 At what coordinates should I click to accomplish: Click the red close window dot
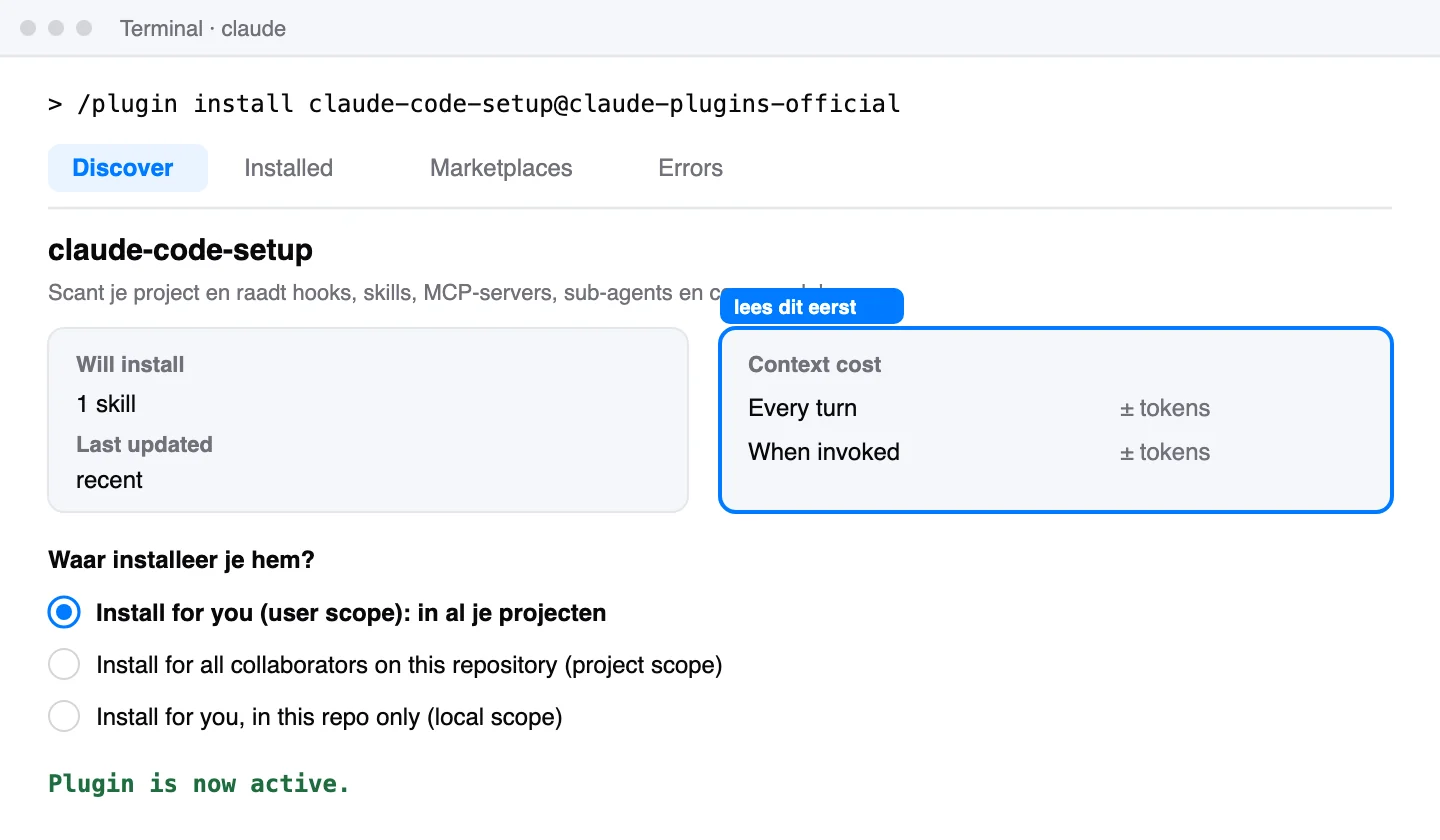point(28,28)
